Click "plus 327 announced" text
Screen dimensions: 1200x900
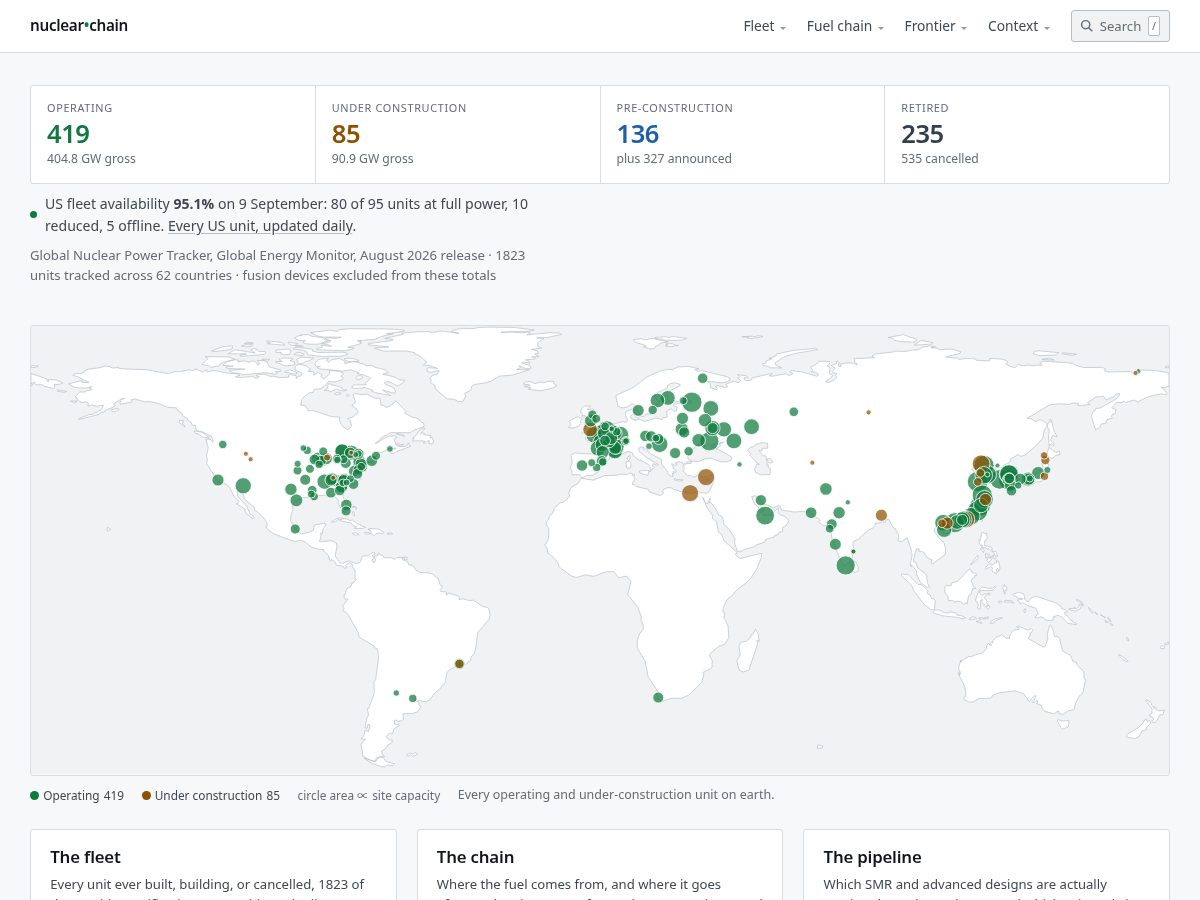tap(674, 158)
